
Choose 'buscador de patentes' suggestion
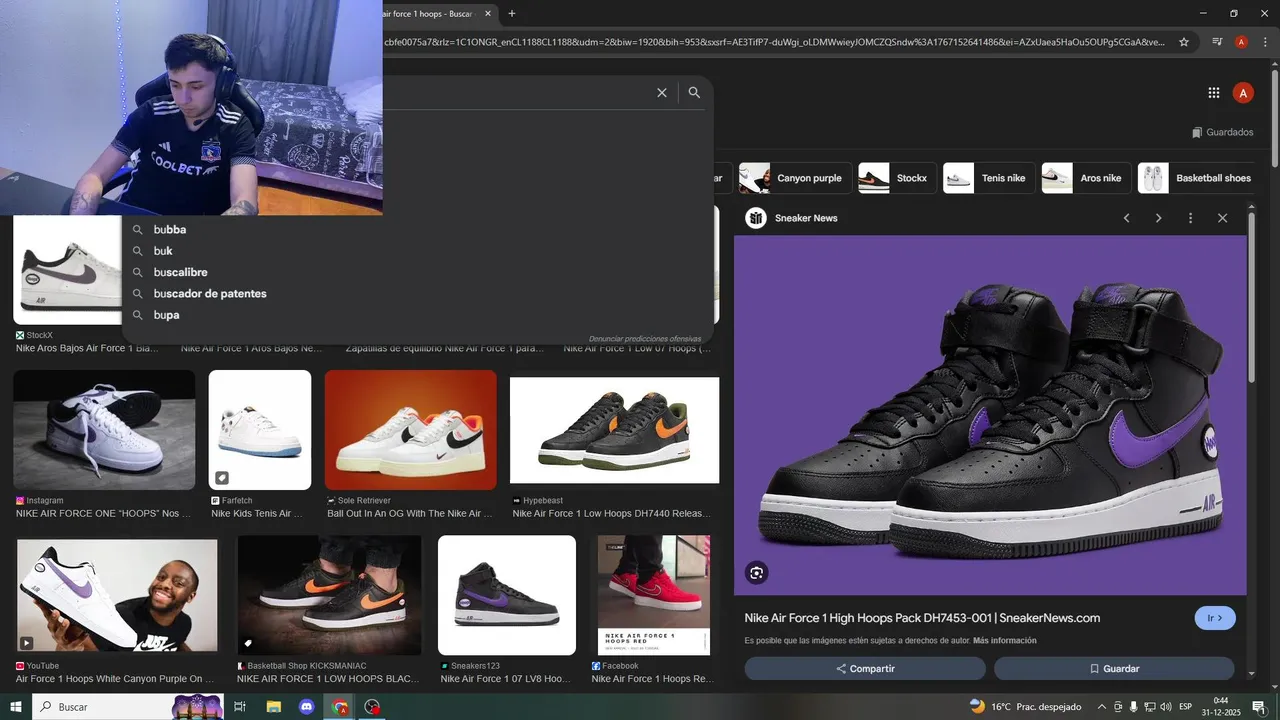click(418, 294)
